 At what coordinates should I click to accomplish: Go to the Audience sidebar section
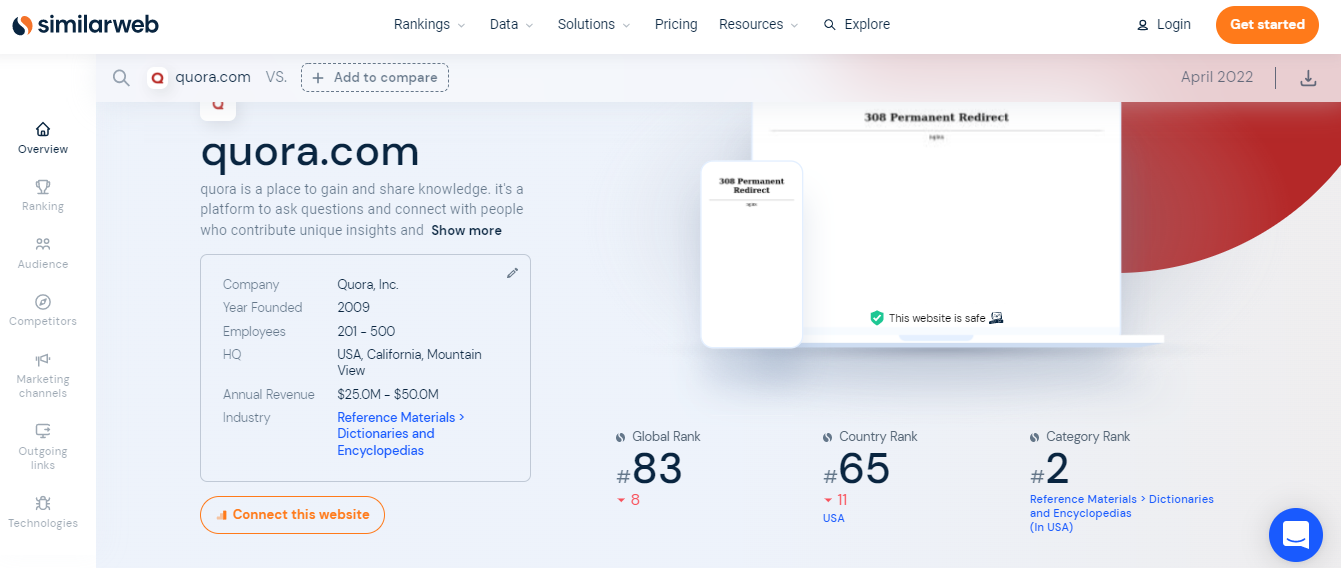(43, 253)
